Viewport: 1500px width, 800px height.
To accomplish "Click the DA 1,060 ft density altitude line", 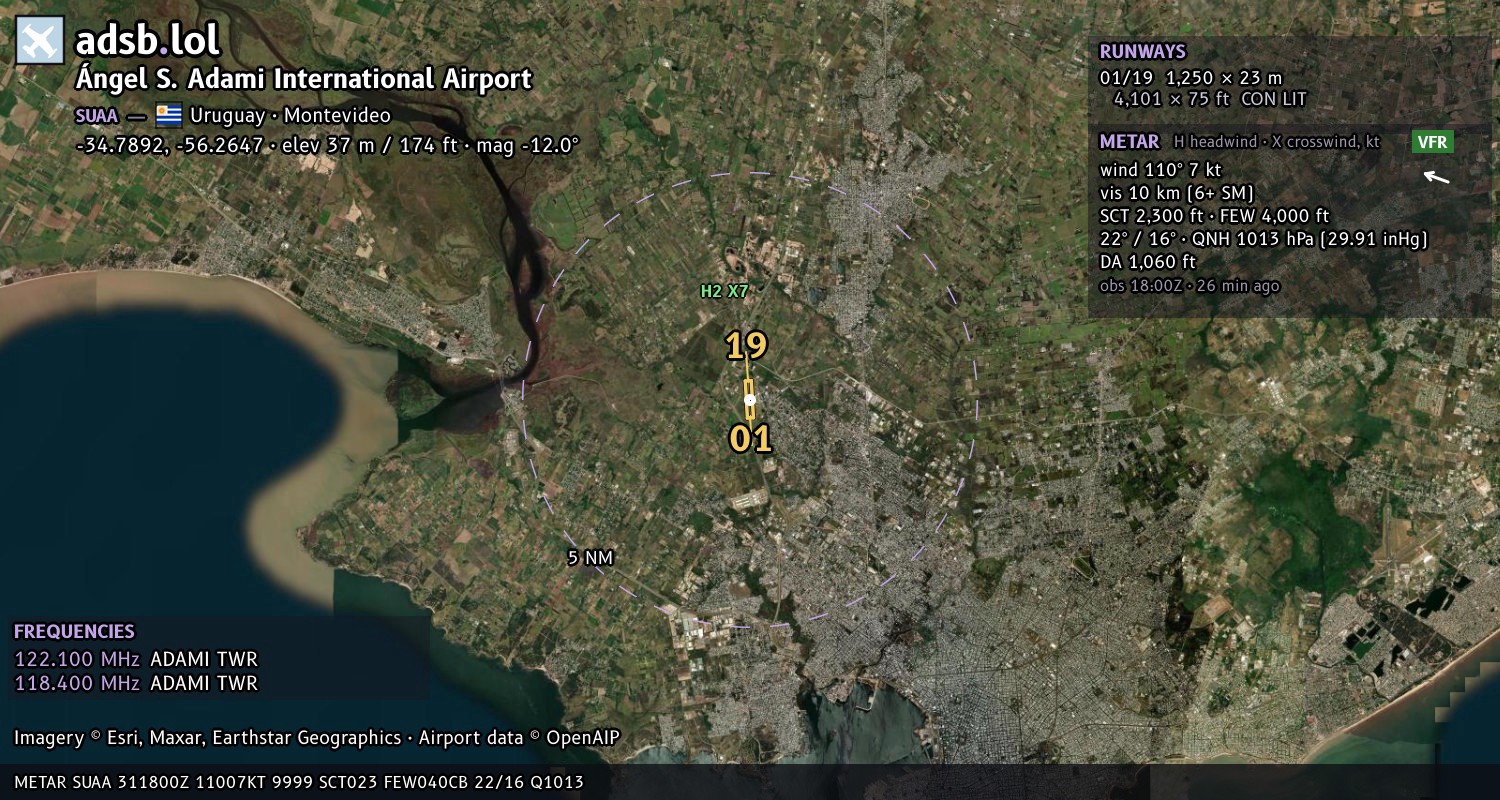I will tap(1147, 262).
